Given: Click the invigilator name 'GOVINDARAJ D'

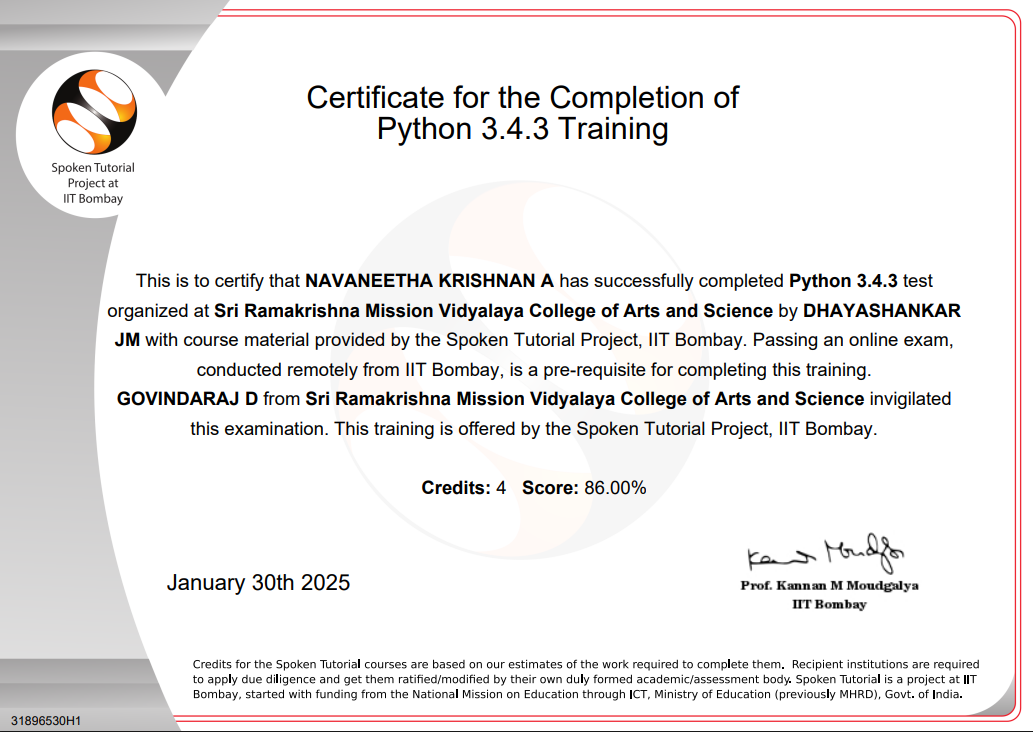Looking at the screenshot, I should (x=187, y=399).
